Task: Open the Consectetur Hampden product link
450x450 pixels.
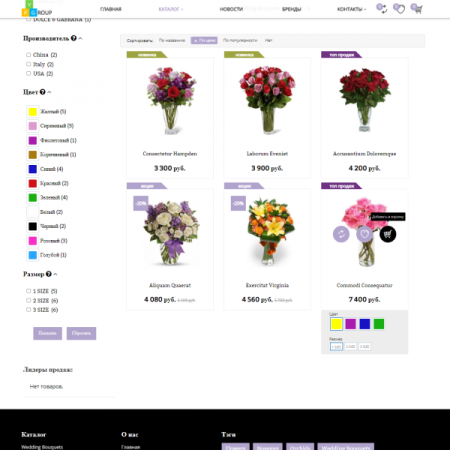Action: [170, 154]
